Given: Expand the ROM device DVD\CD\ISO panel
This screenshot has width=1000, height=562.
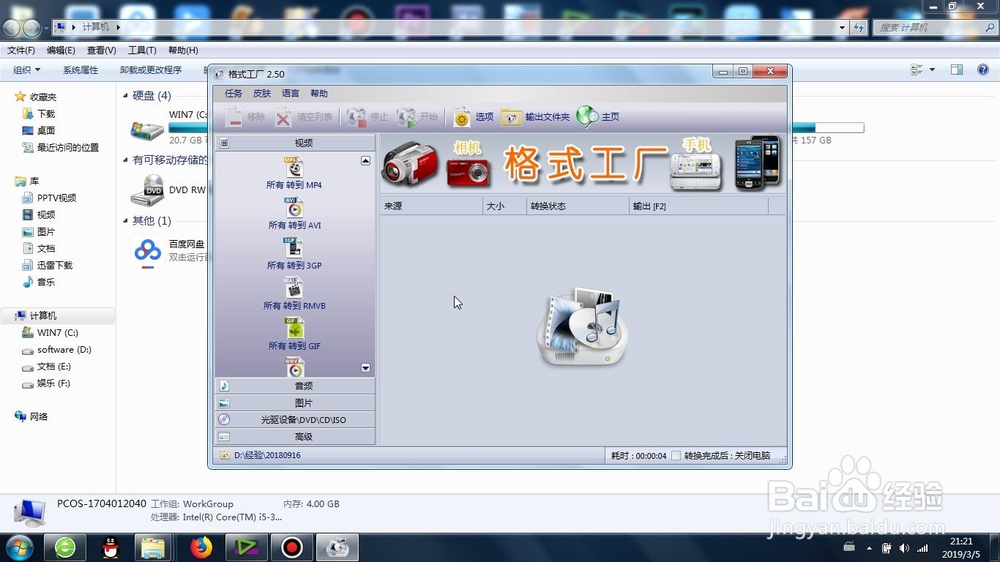Looking at the screenshot, I should pos(296,420).
